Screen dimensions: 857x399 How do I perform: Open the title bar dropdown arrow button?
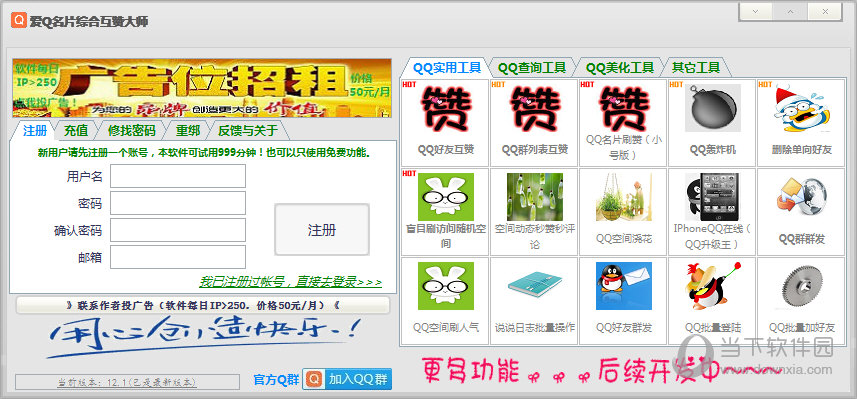coord(755,11)
